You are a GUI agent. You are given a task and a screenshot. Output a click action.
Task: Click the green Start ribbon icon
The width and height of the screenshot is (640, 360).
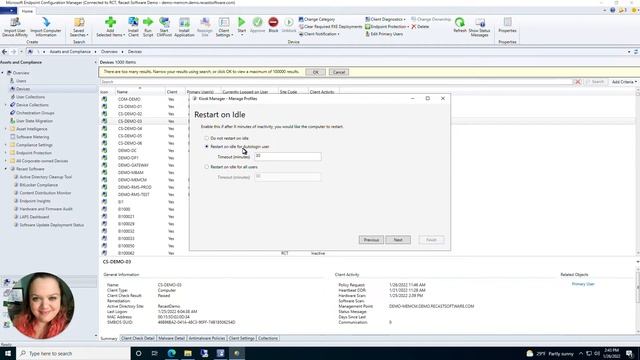click(x=242, y=22)
